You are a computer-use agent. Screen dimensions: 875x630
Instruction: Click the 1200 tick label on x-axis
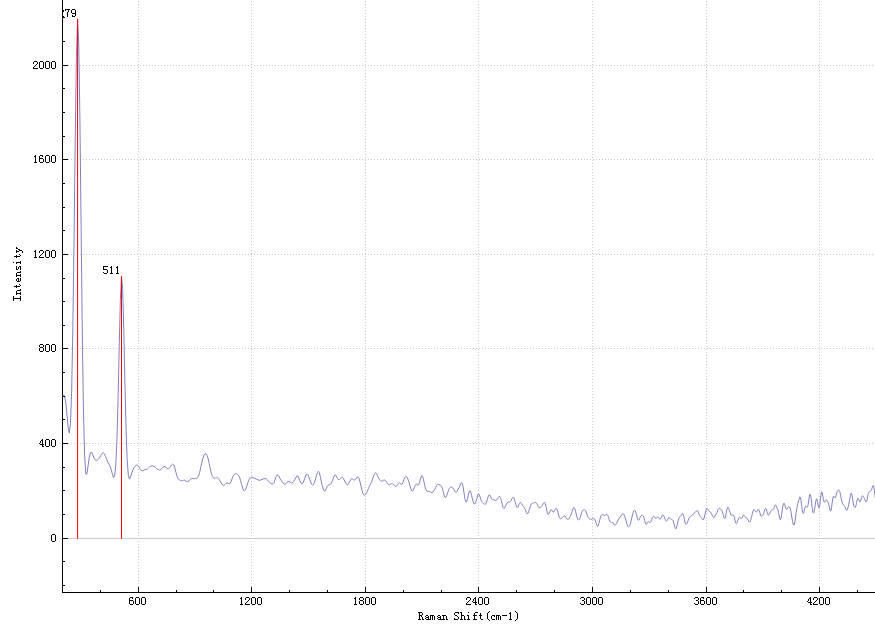tap(251, 601)
